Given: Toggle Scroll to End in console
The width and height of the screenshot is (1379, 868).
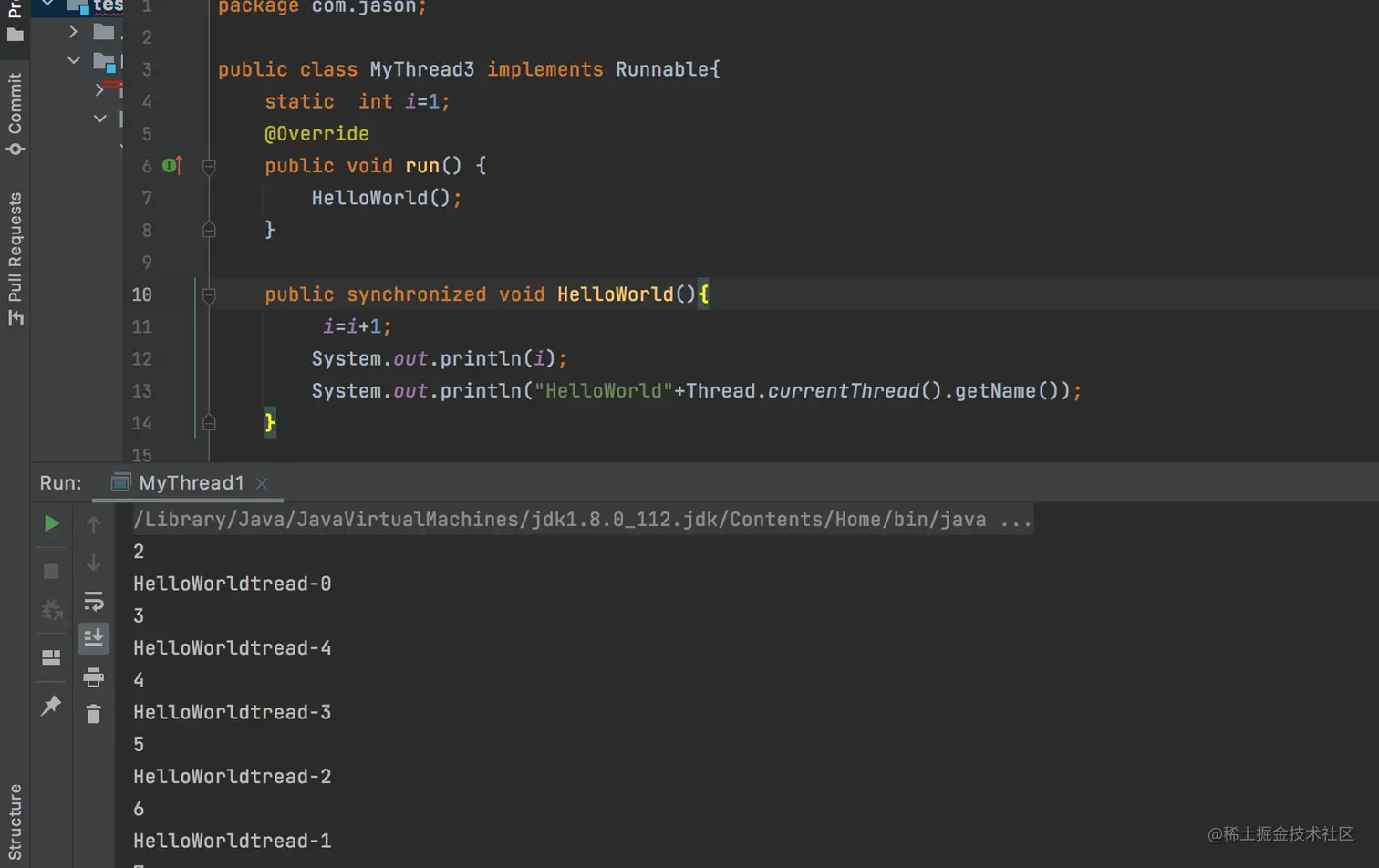Looking at the screenshot, I should click(x=93, y=638).
